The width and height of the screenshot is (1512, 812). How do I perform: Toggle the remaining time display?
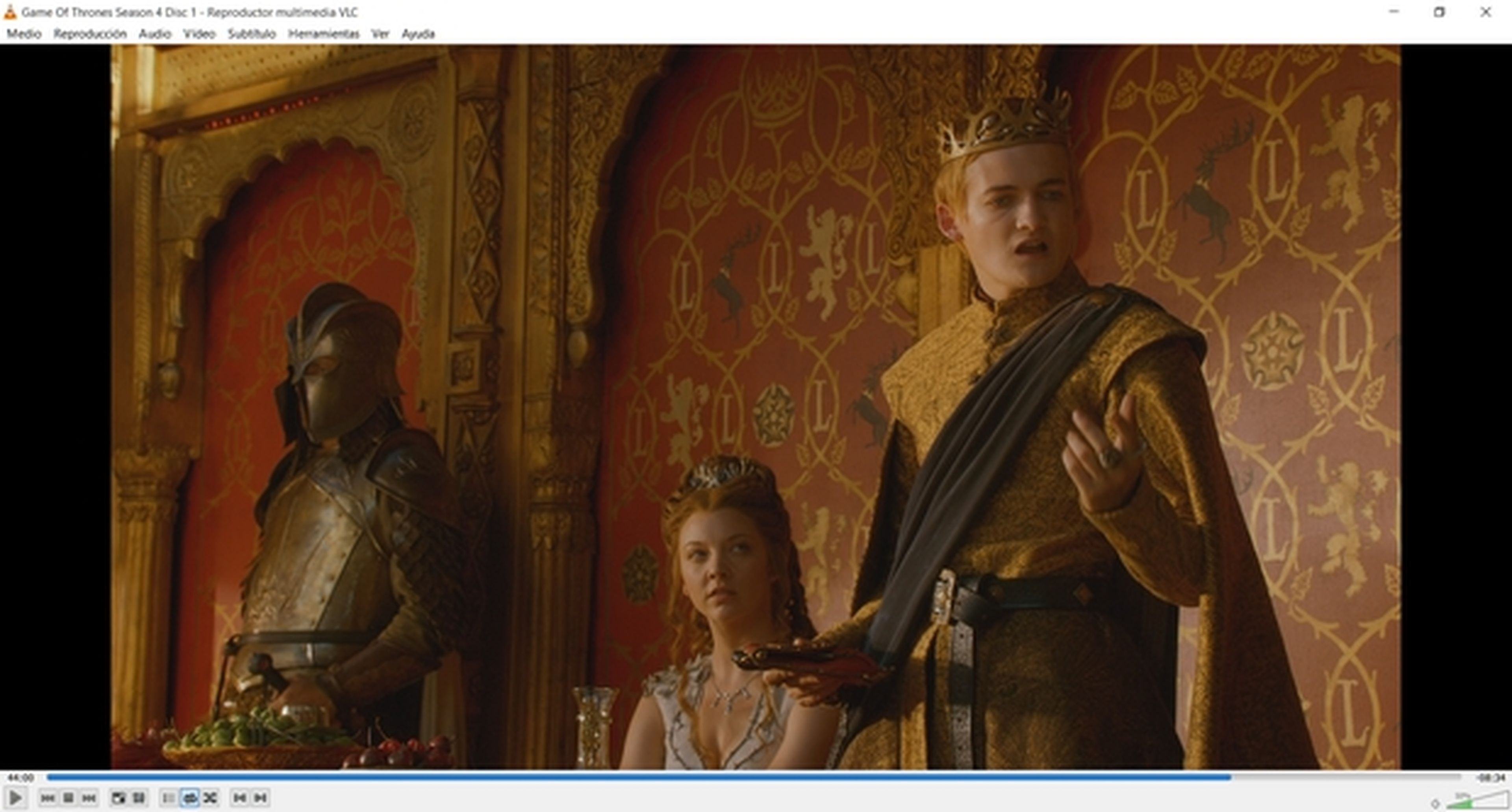point(1491,778)
